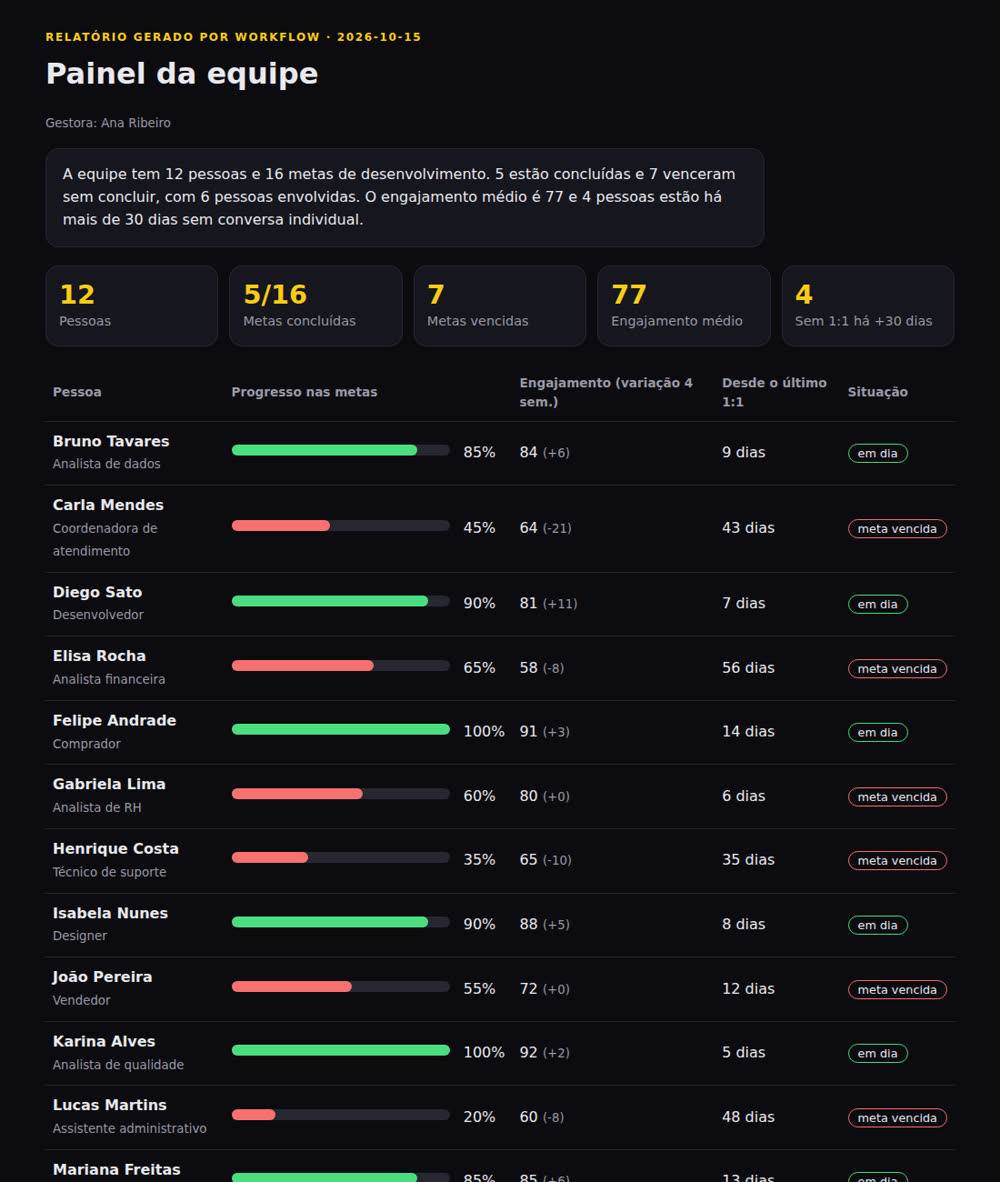Viewport: 1000px width, 1182px height.
Task: Click the '43 dias' cell for Carla Mendes
Action: 748,528
